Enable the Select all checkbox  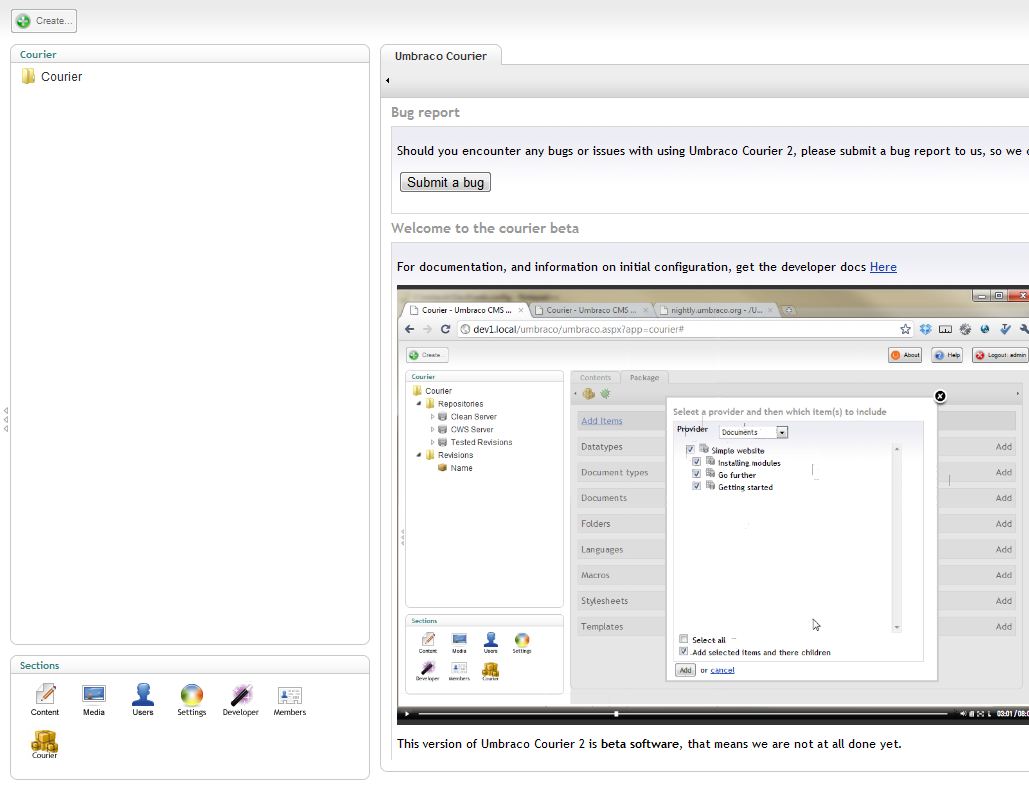tap(683, 639)
